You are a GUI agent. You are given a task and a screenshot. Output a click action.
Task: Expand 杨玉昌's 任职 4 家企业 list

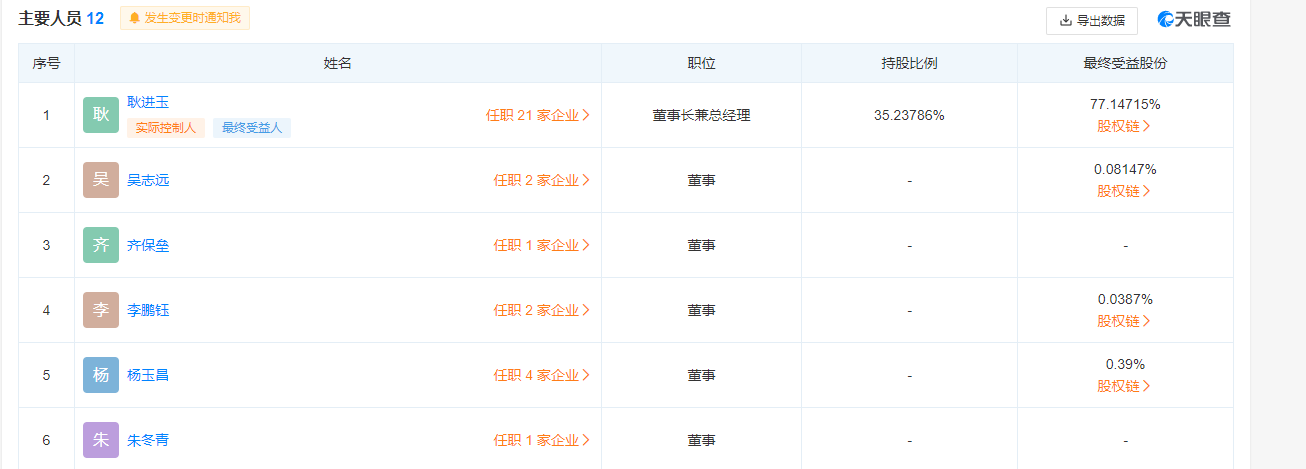click(x=541, y=375)
